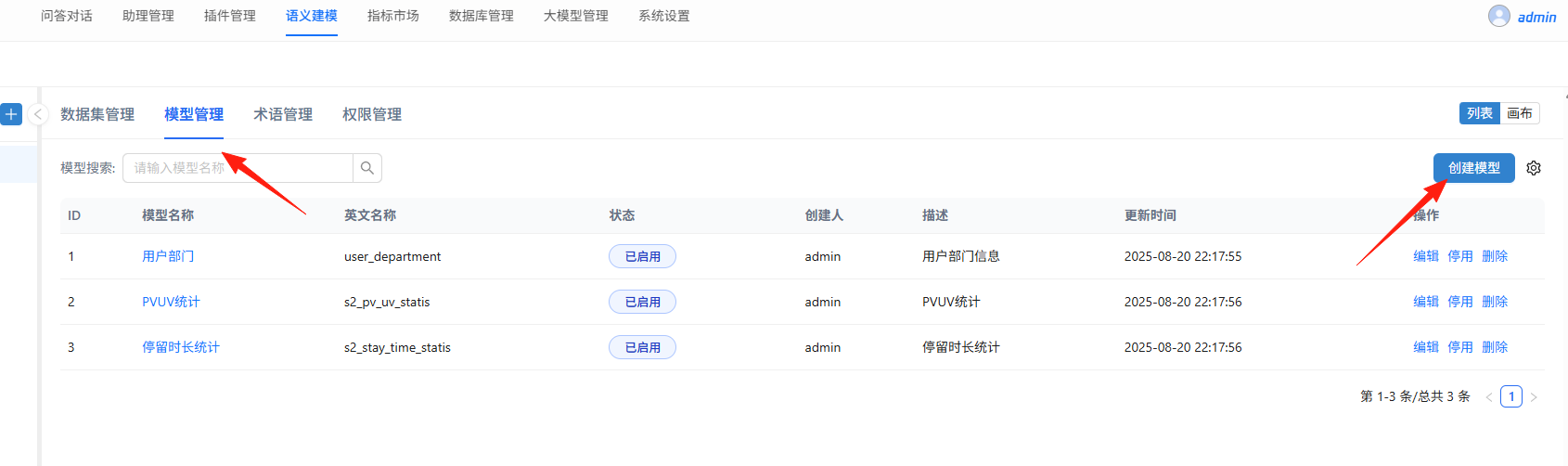Click the 第 1-3 条/总共 3 条 pagination text

(1415, 396)
